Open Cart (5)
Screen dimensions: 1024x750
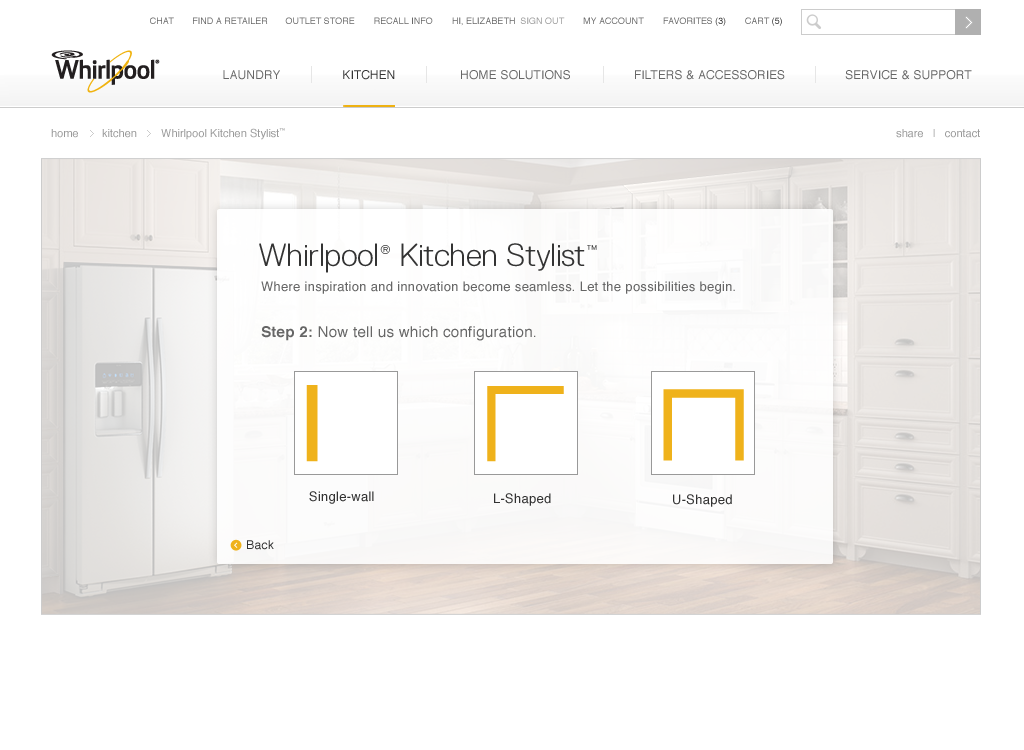tap(763, 21)
